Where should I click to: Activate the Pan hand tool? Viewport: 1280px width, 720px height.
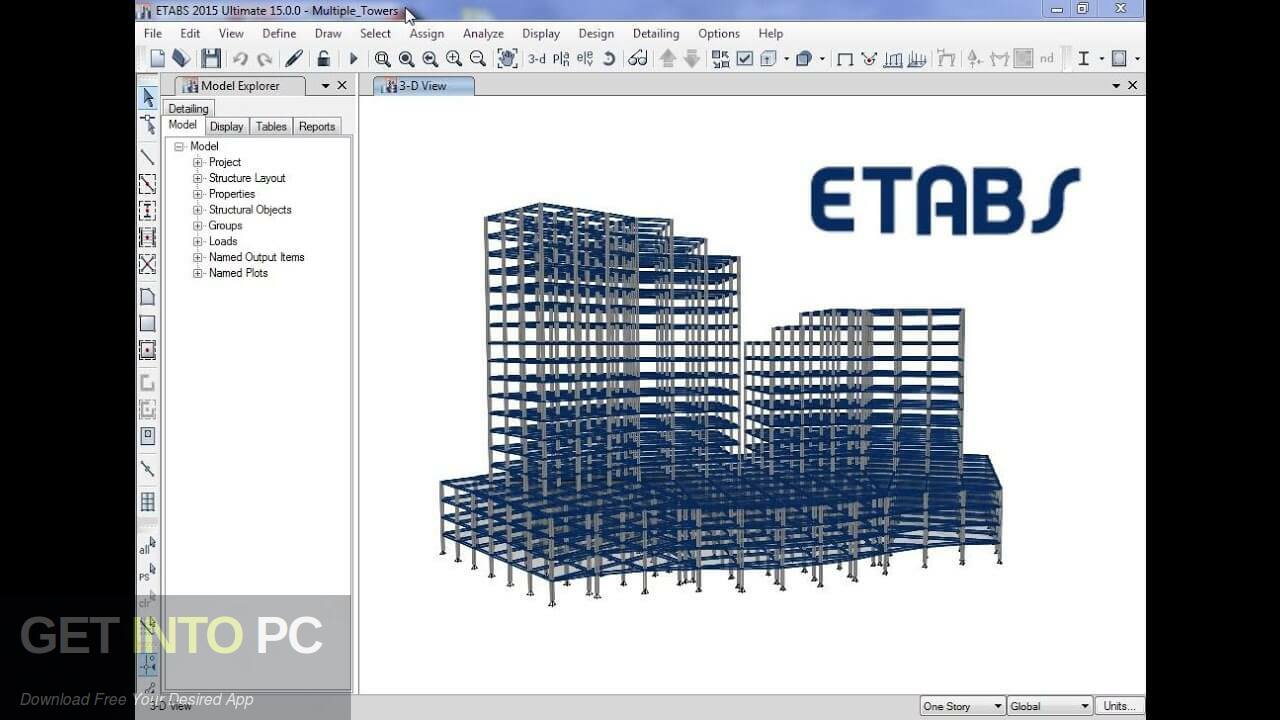tap(508, 59)
